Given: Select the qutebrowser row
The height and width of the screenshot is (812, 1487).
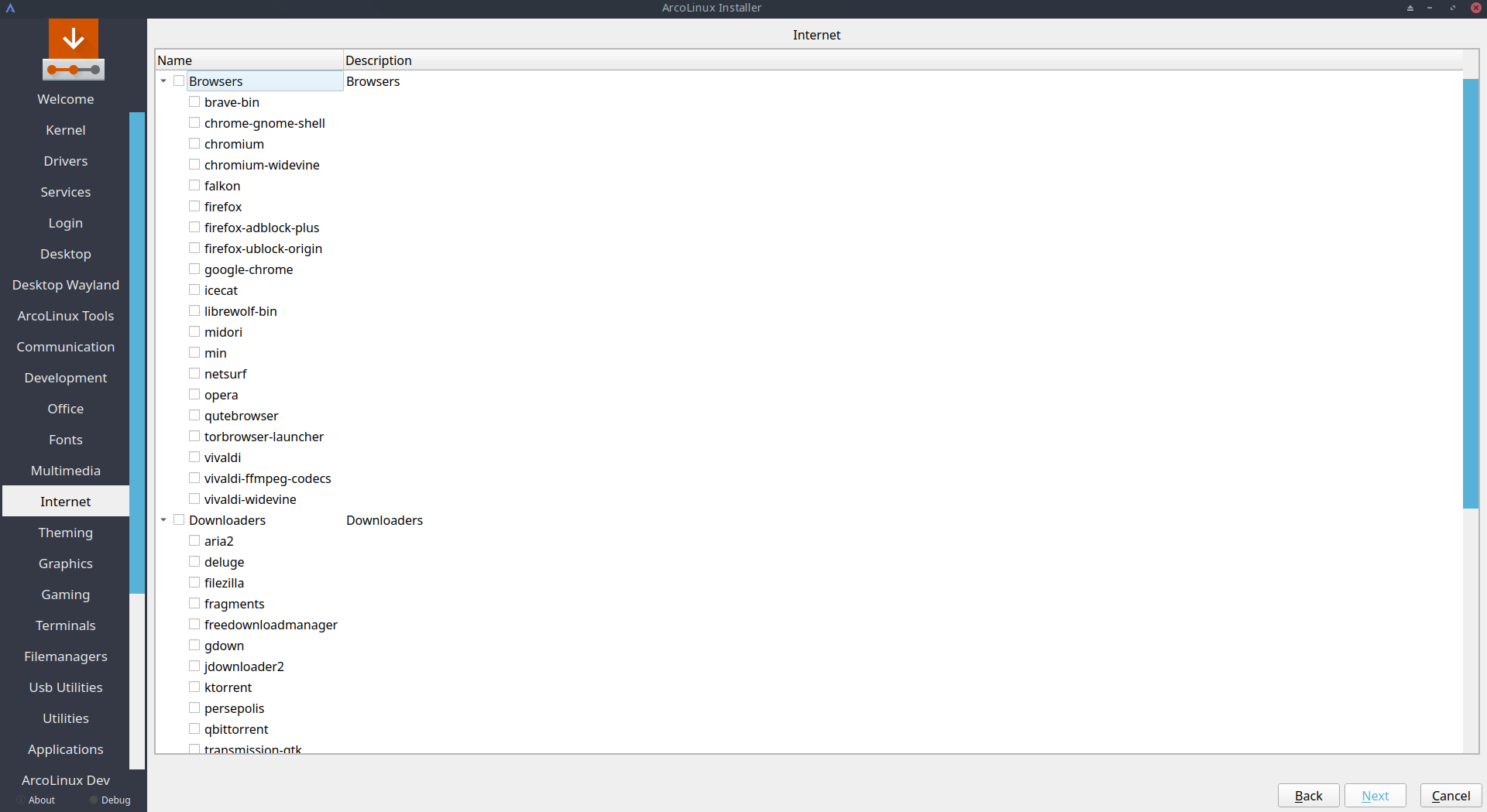Looking at the screenshot, I should point(241,416).
